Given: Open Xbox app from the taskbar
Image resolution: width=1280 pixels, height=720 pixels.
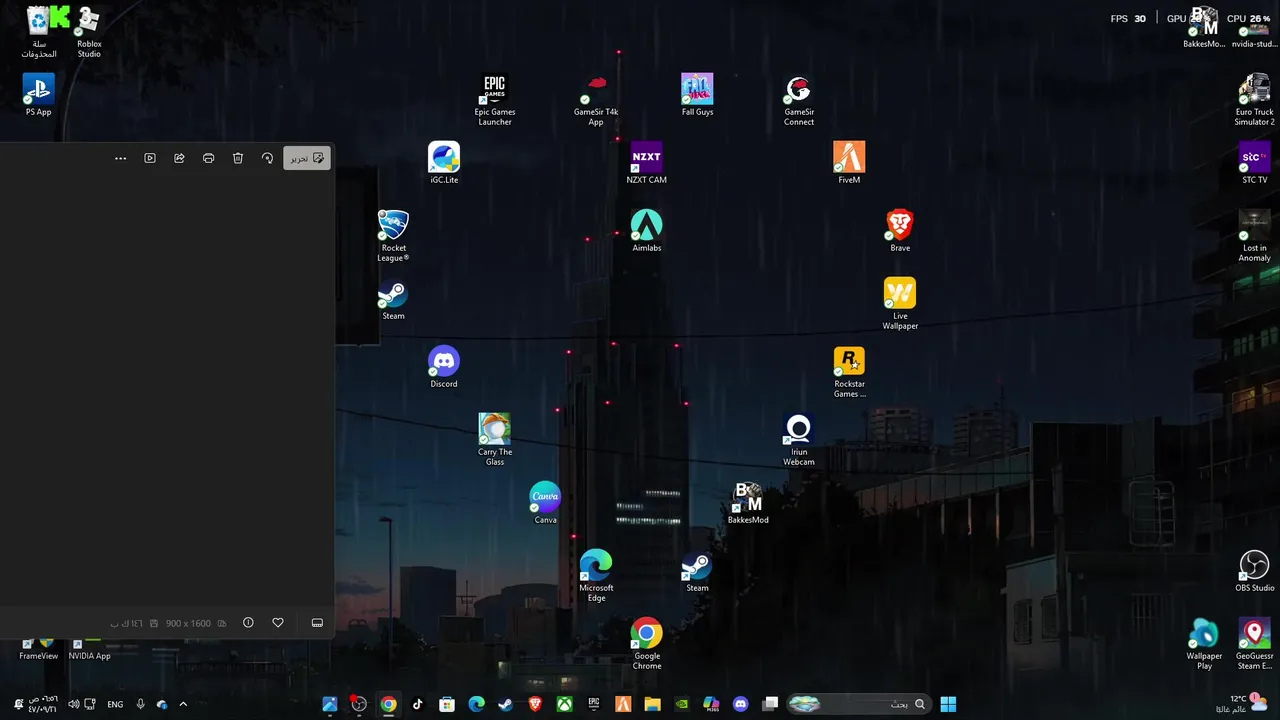Looking at the screenshot, I should coord(564,704).
